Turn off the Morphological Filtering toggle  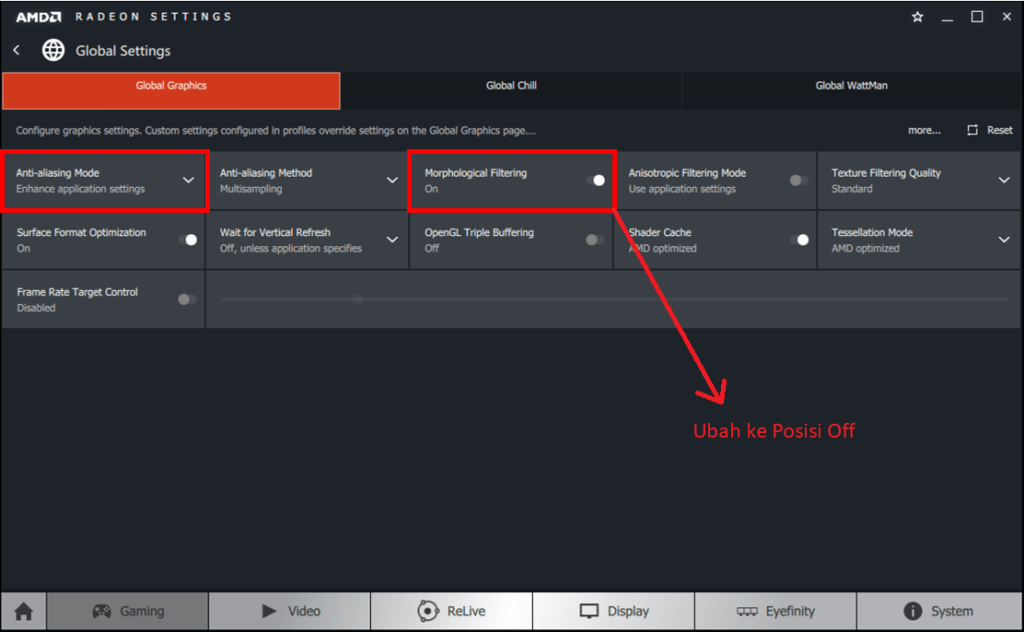point(596,180)
